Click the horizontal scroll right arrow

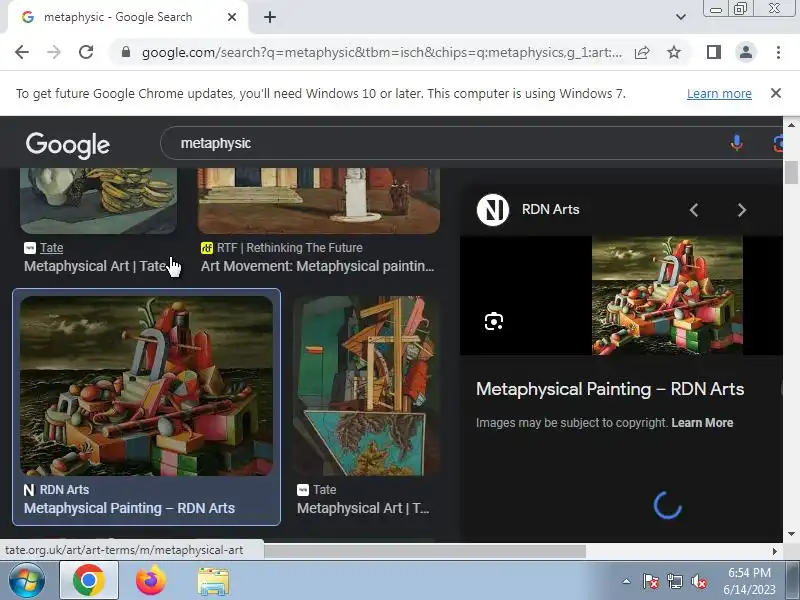[775, 551]
